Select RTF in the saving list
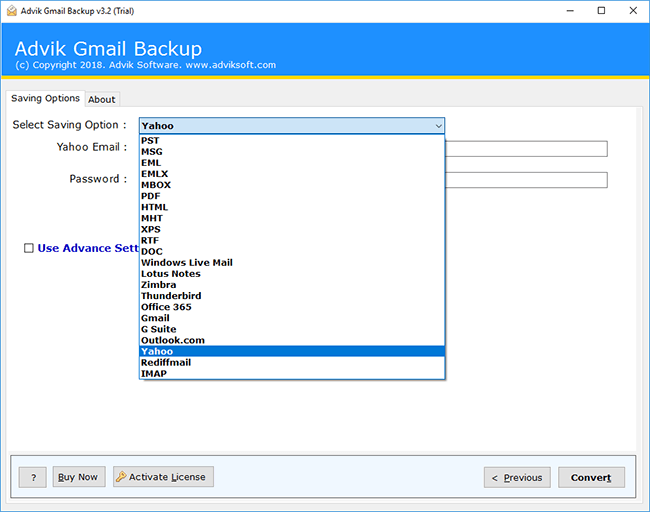Viewport: 650px width, 512px height. tap(292, 240)
